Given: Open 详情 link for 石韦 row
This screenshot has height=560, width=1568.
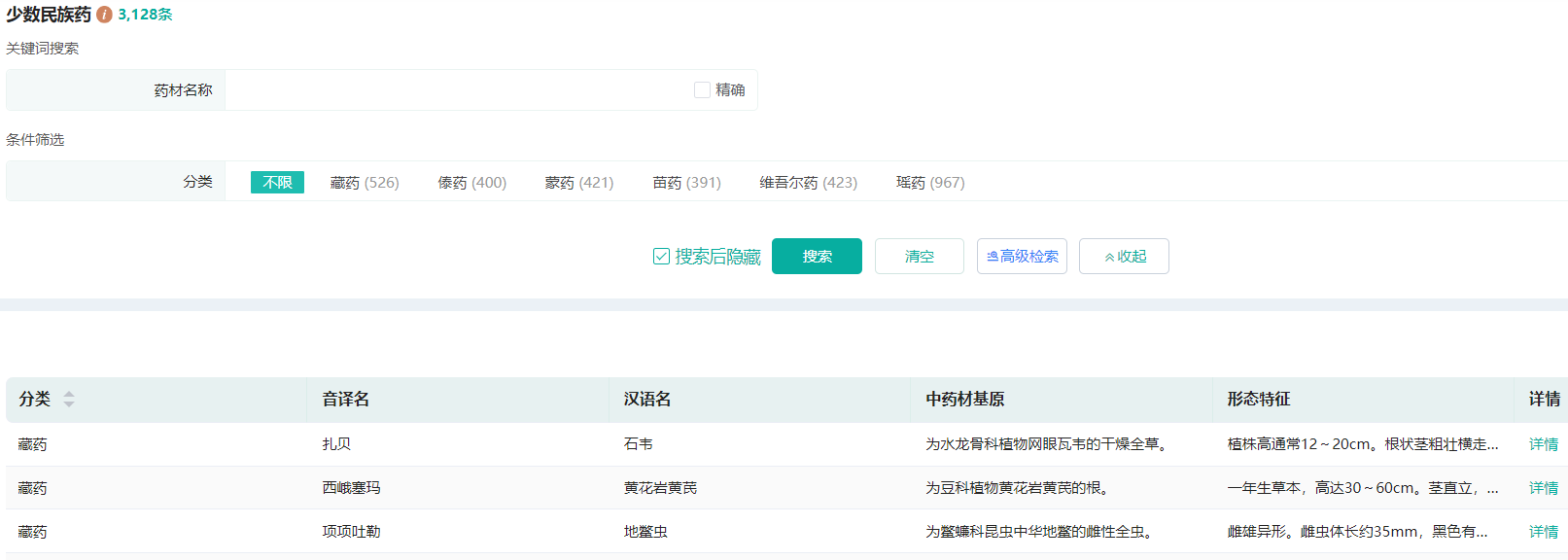Looking at the screenshot, I should tap(1543, 444).
